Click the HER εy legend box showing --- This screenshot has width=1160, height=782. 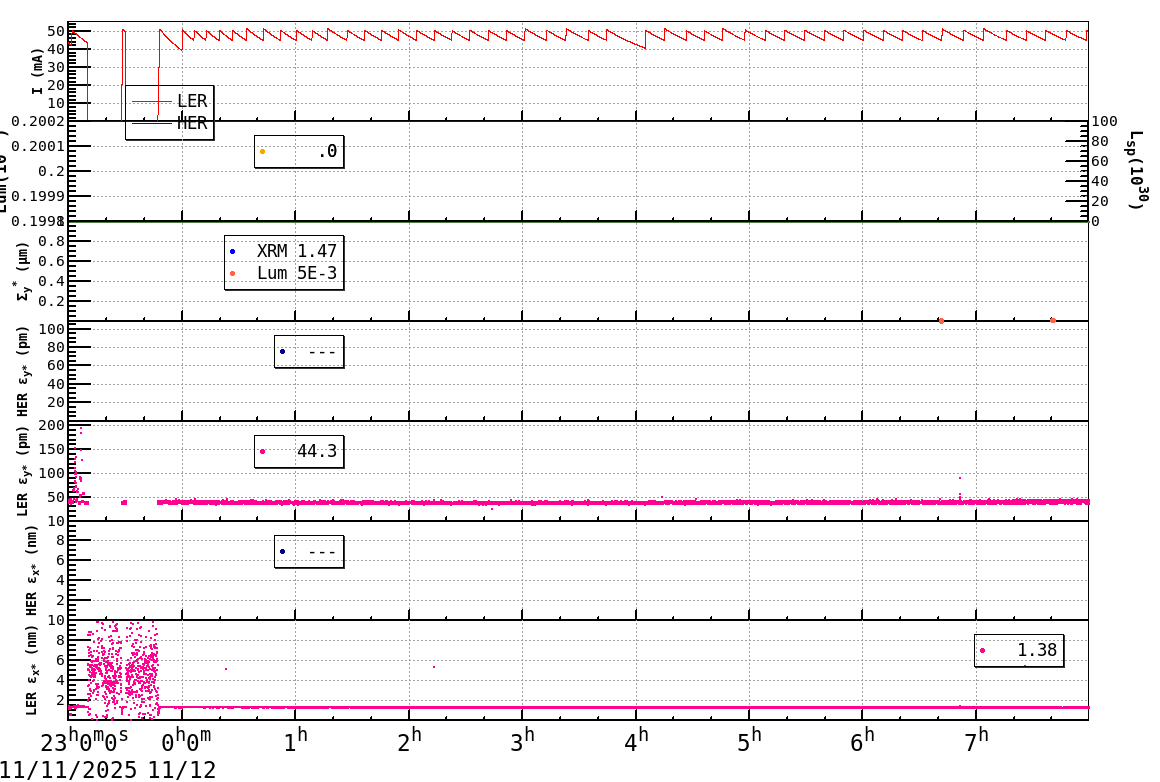309,351
